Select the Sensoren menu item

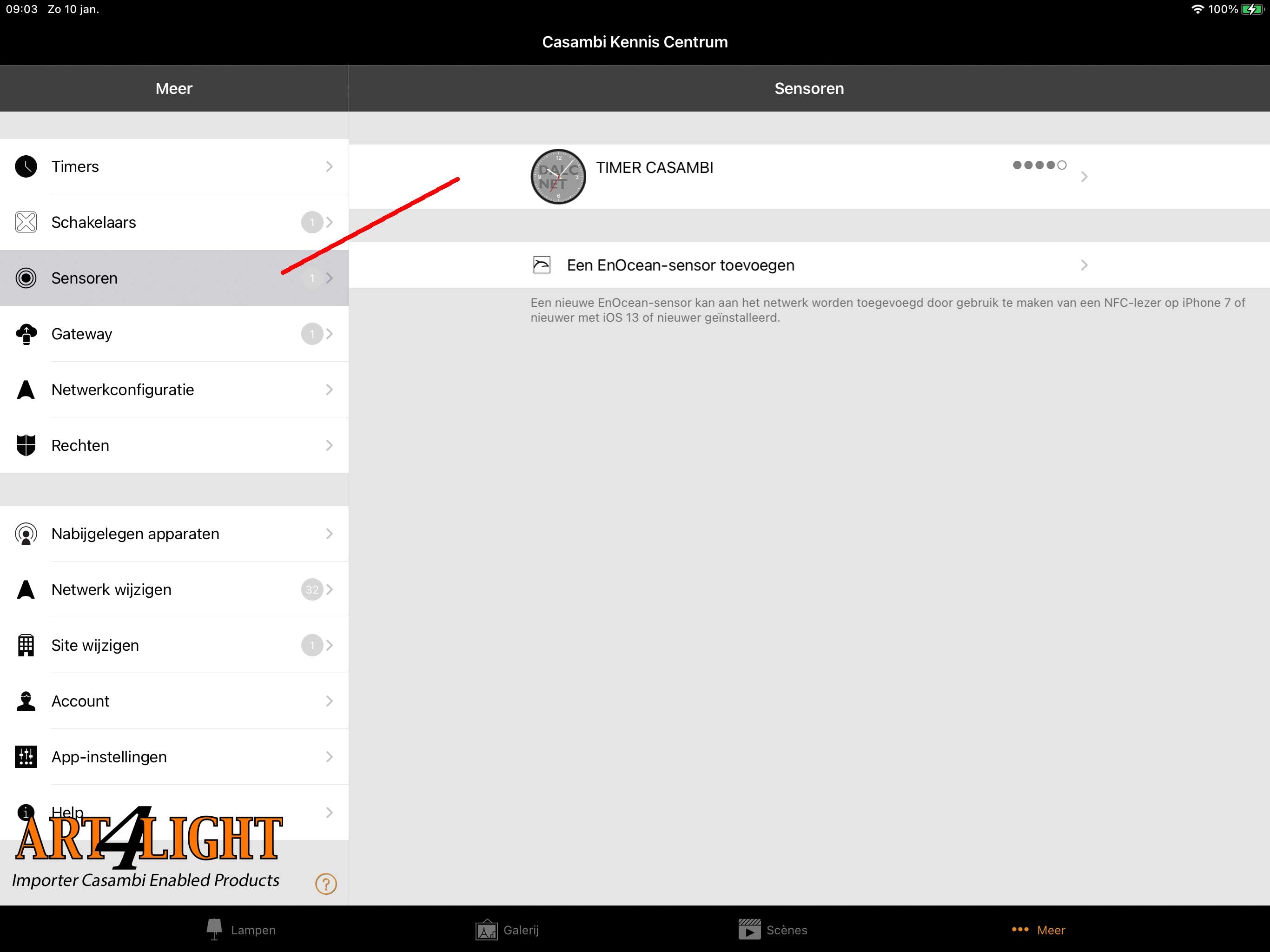[x=174, y=278]
